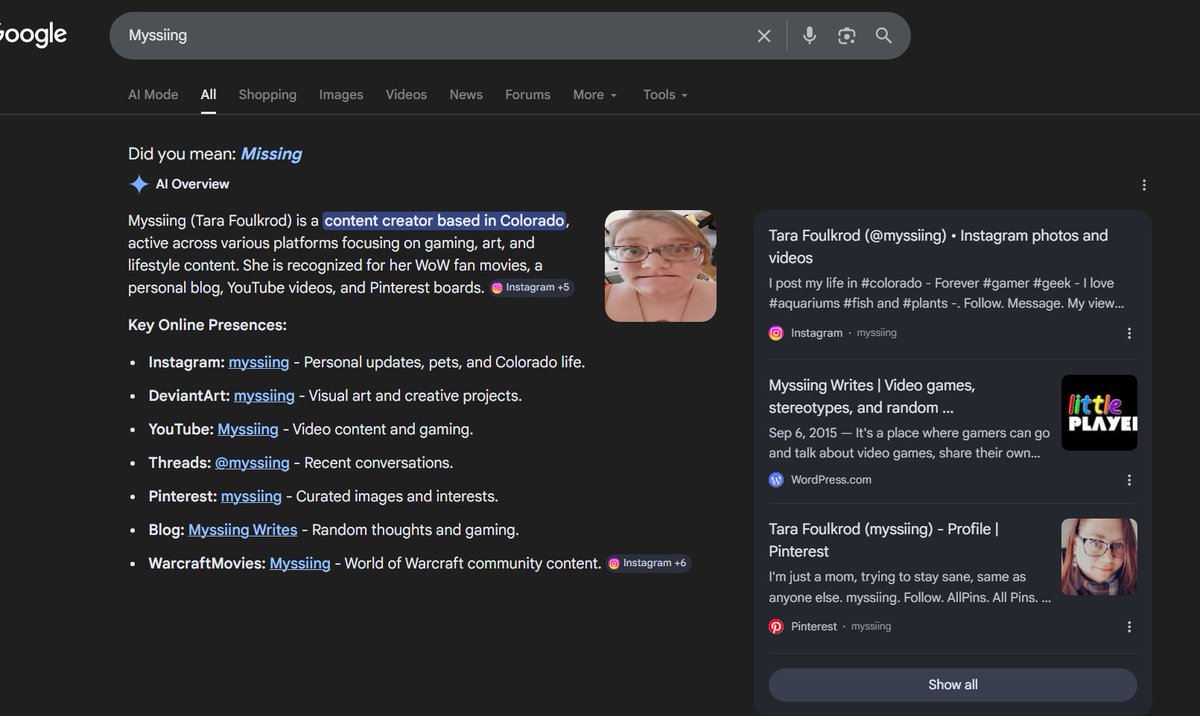Click the Instagram +5 source chip
1200x716 pixels.
532,288
